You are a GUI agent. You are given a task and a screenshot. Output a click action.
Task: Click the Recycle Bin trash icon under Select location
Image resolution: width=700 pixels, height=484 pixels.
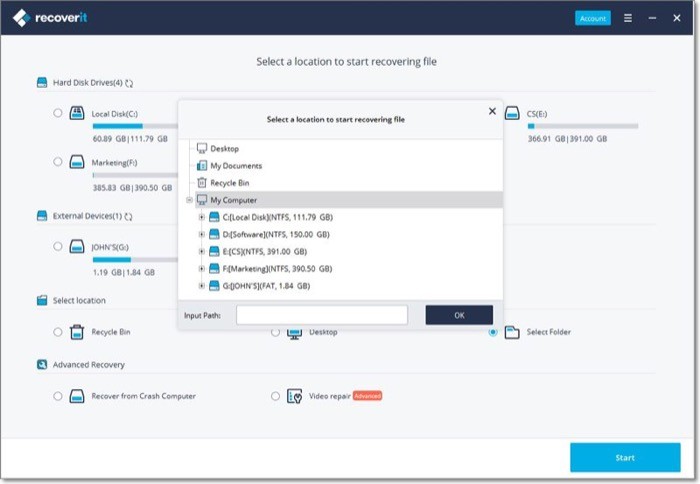pyautogui.click(x=77, y=332)
